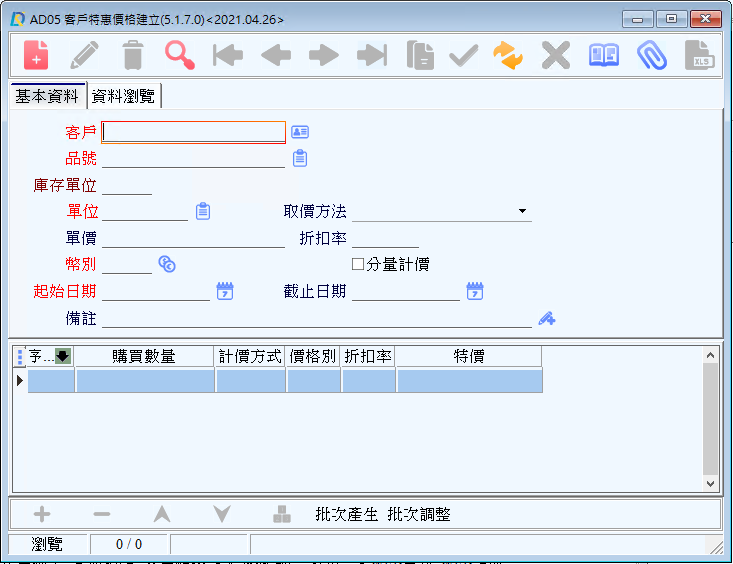Click the 折扣率 form input field
Image resolution: width=733 pixels, height=564 pixels.
click(x=385, y=238)
